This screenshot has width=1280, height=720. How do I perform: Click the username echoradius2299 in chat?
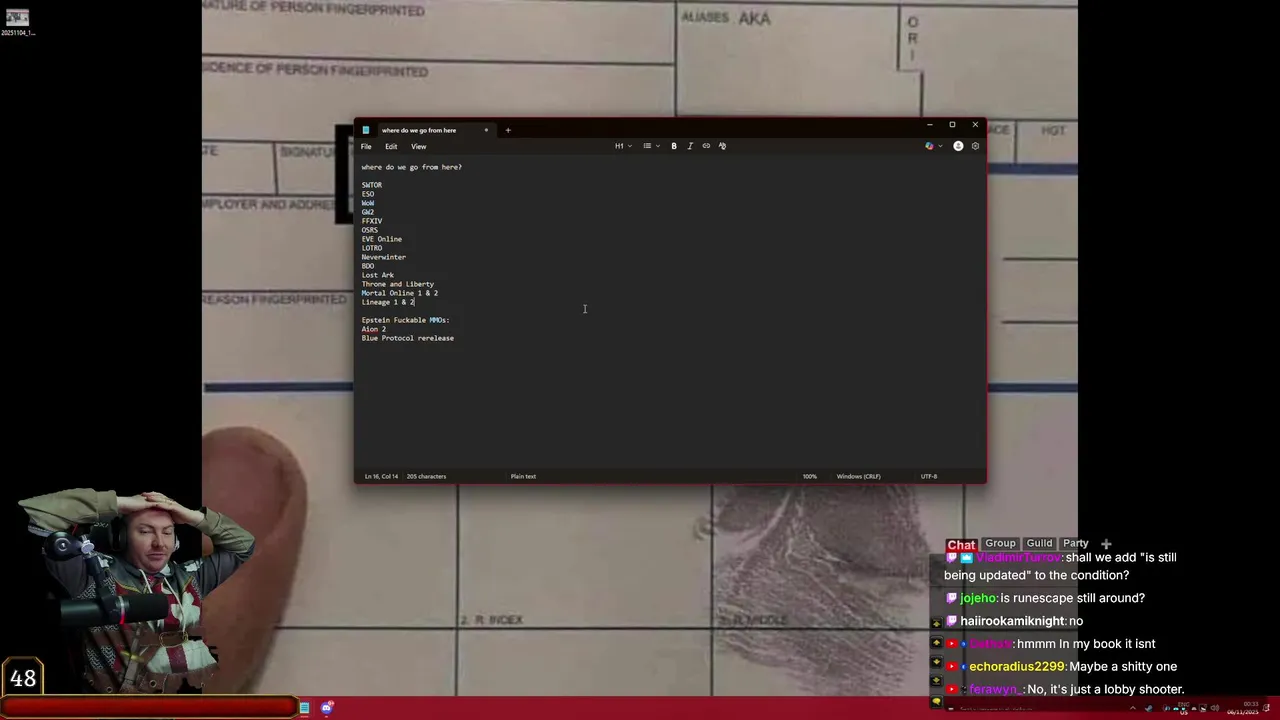coord(1016,667)
